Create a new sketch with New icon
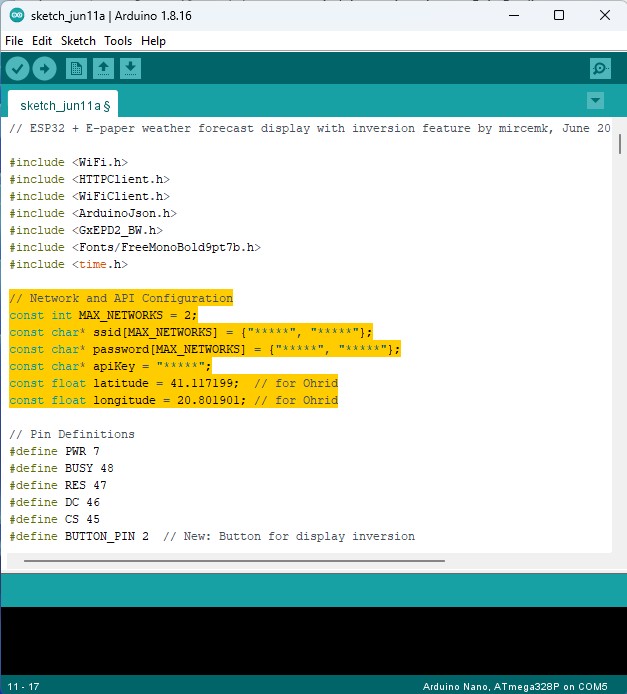 [76, 68]
